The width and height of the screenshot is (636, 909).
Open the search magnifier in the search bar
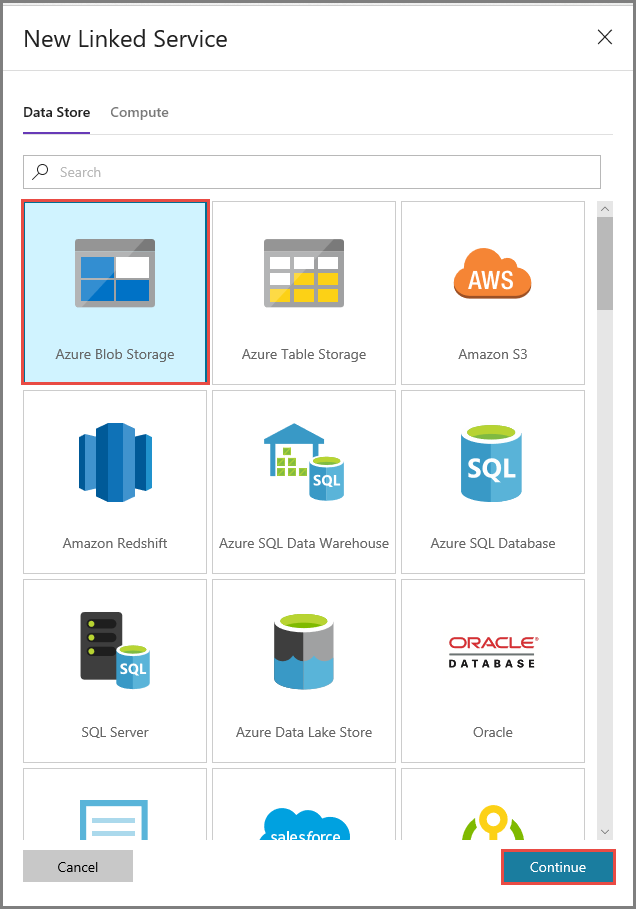tap(40, 171)
